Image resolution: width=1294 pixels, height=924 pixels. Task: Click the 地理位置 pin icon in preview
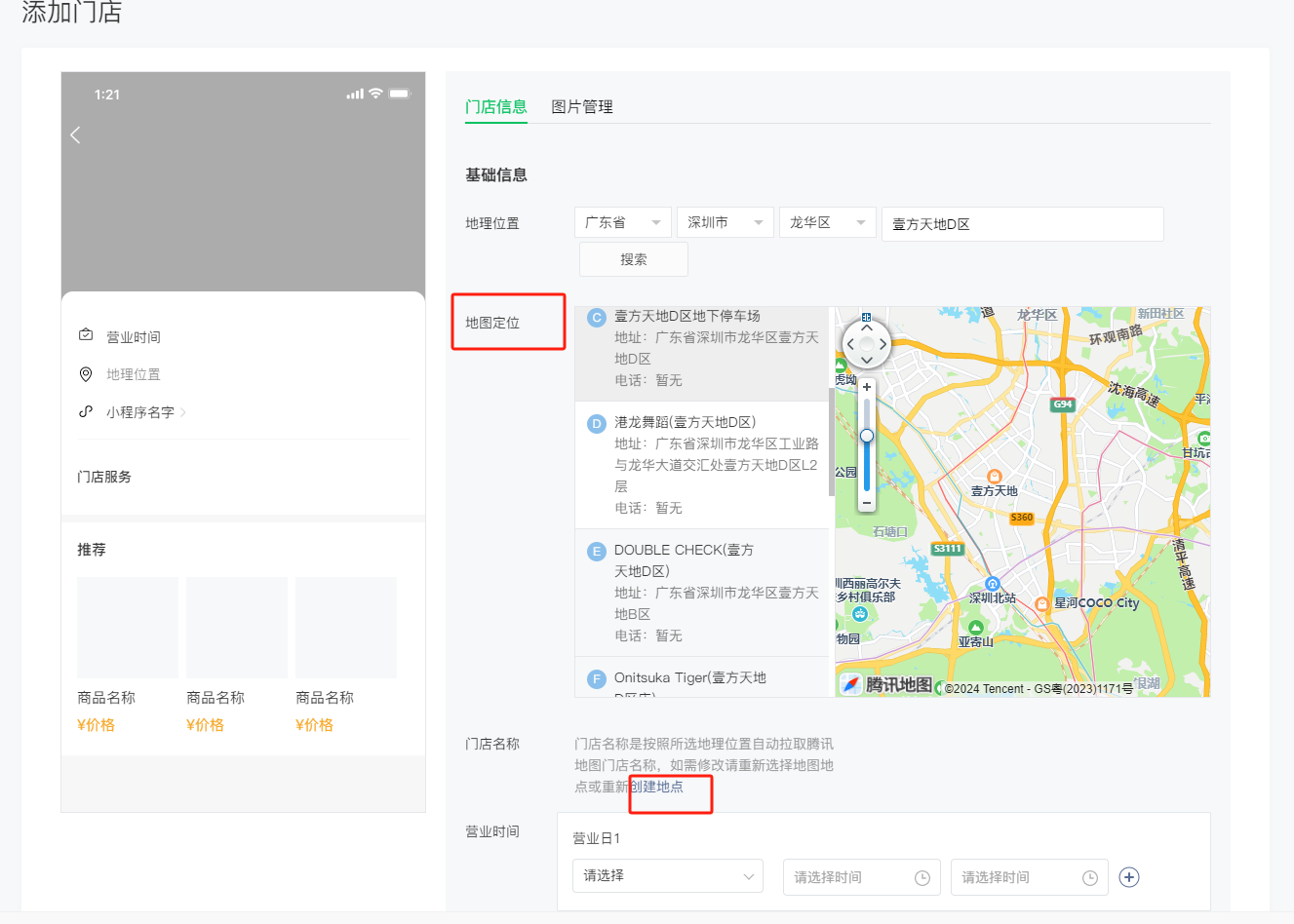tap(86, 374)
